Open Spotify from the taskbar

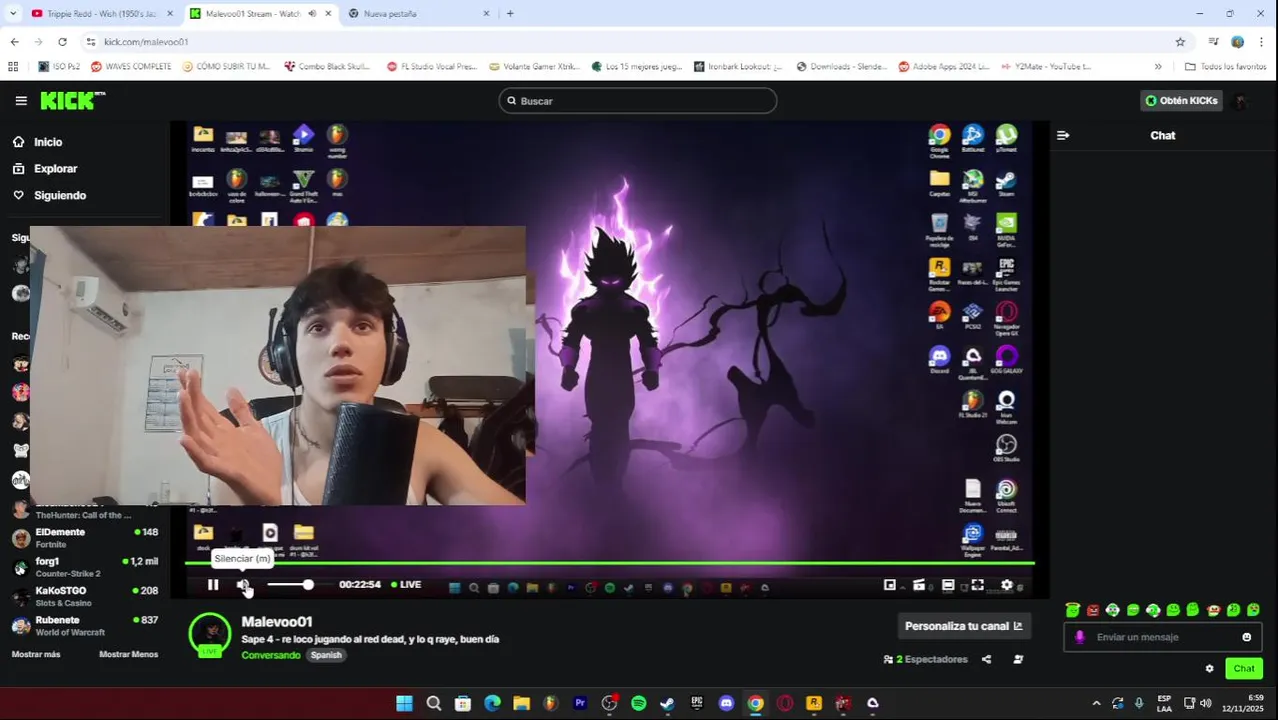coord(639,704)
